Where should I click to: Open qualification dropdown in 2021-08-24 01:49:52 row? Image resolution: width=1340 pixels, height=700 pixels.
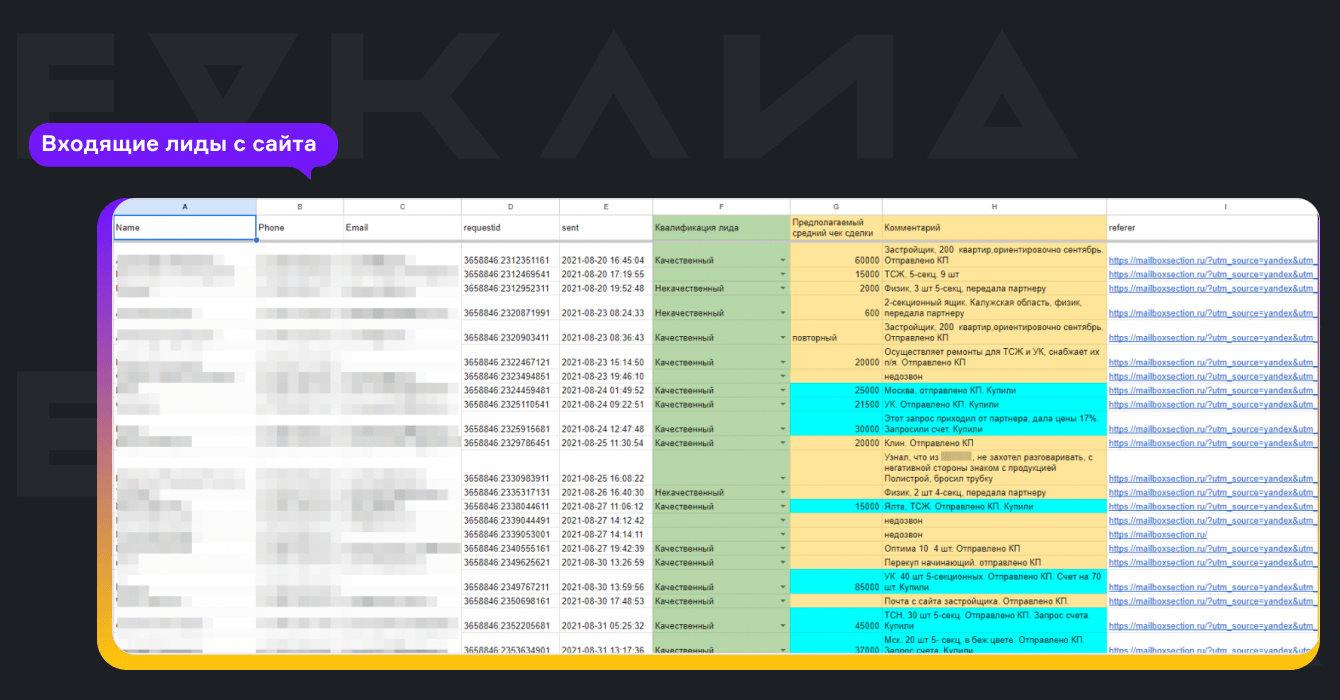783,391
